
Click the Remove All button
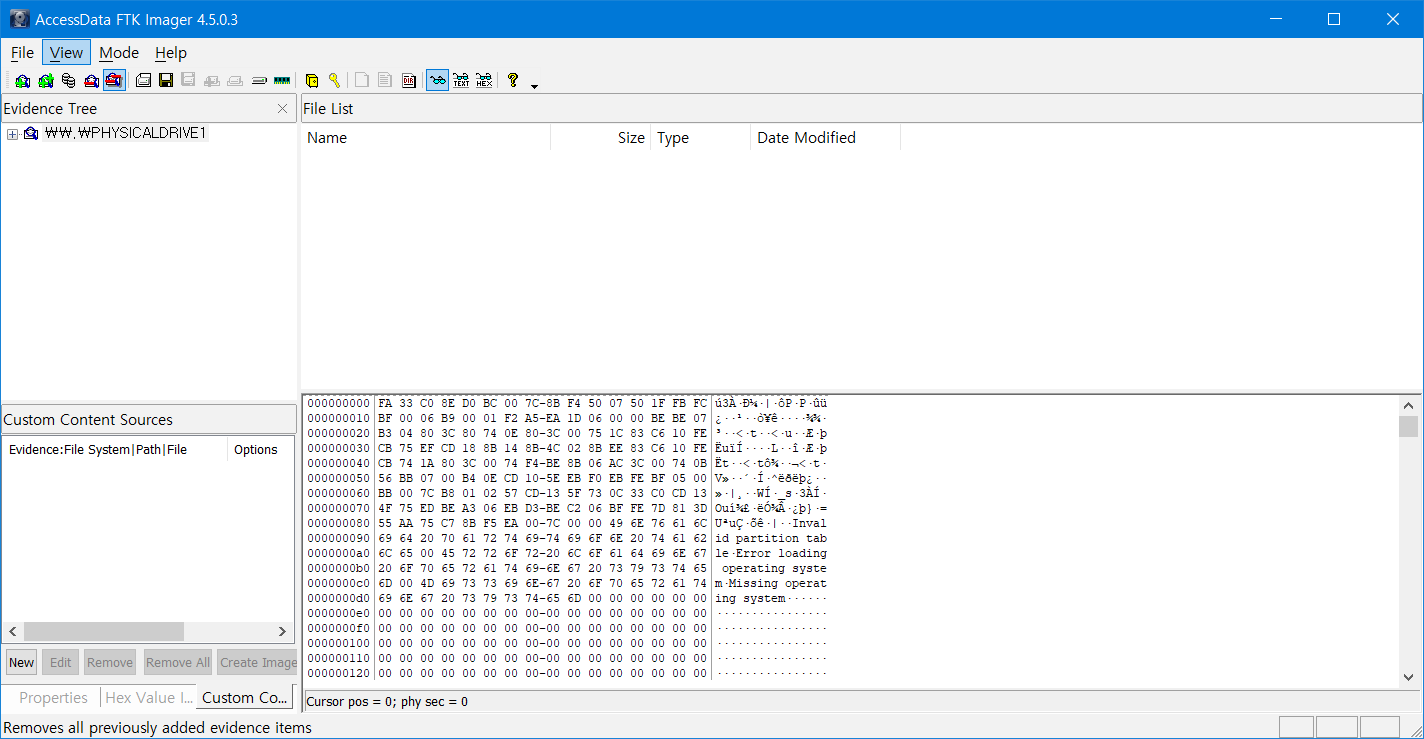(x=177, y=662)
